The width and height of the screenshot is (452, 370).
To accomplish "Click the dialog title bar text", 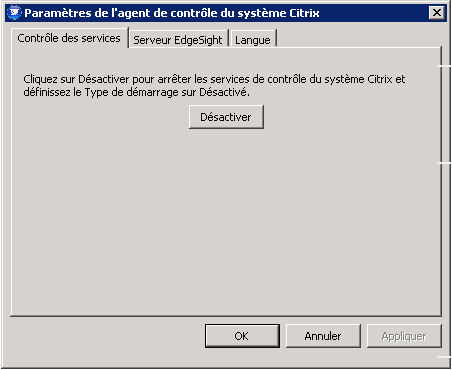I will point(172,13).
